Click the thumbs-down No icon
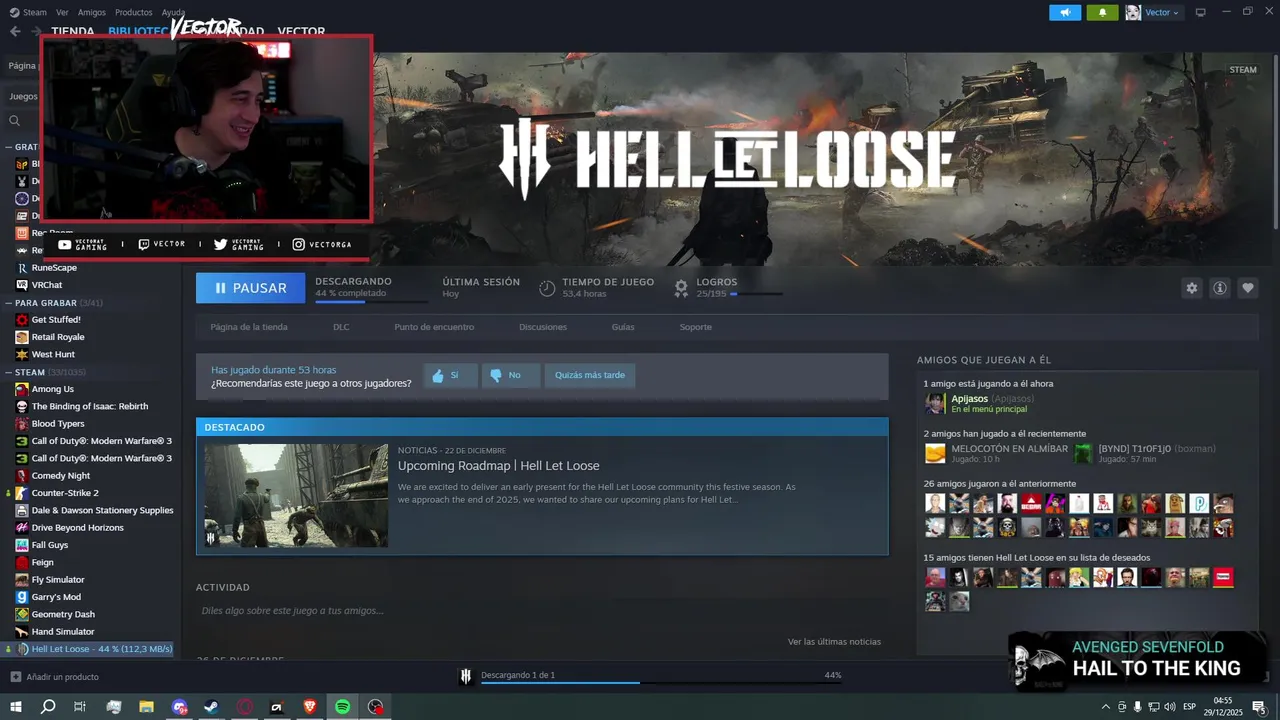The image size is (1280, 720). 496,376
